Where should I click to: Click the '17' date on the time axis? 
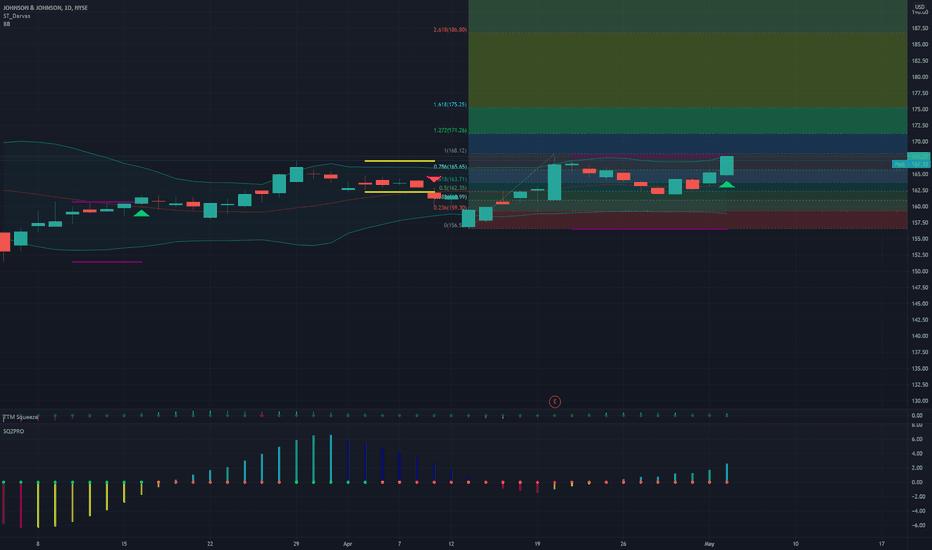[x=881, y=544]
